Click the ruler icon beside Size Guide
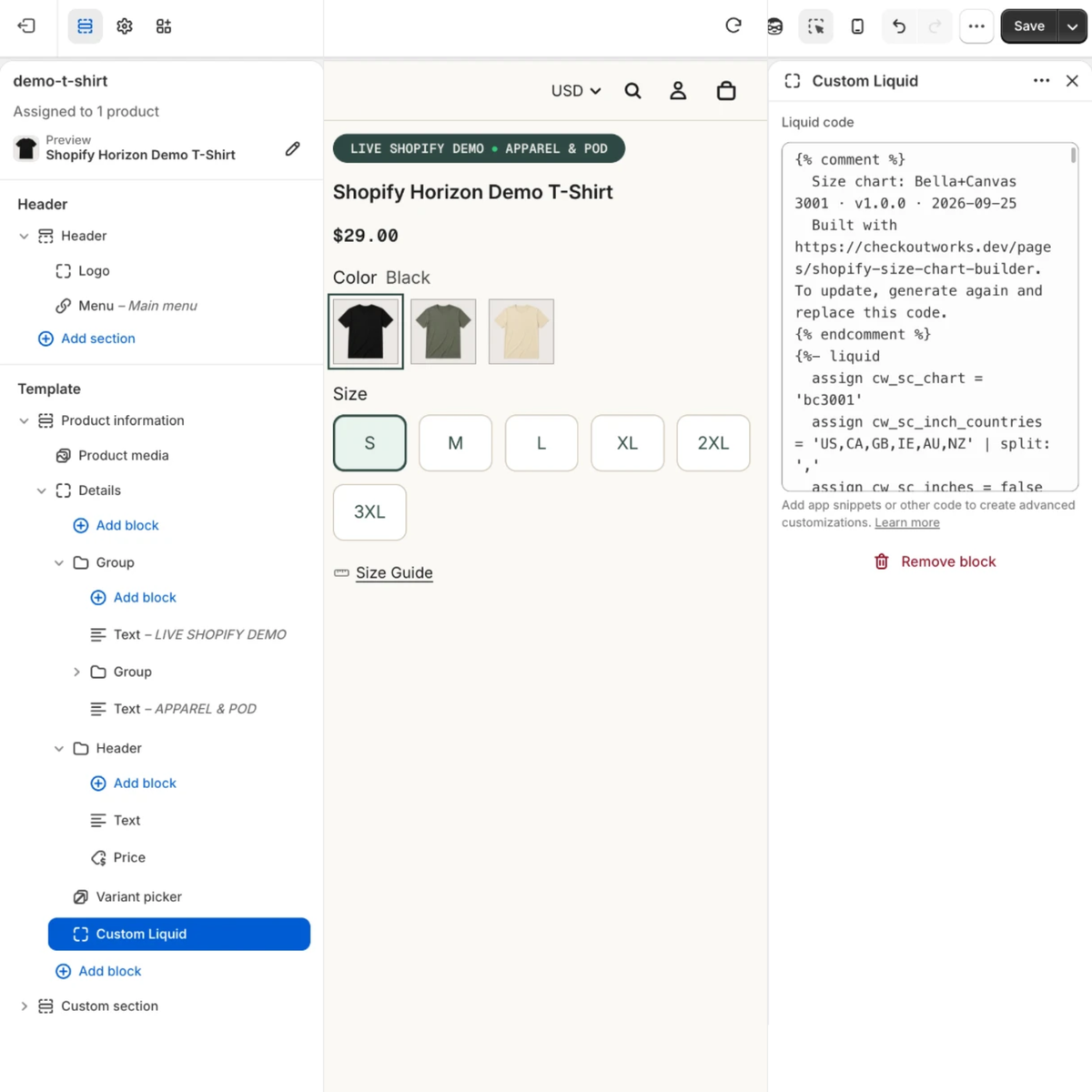The width and height of the screenshot is (1092, 1092). (x=341, y=573)
